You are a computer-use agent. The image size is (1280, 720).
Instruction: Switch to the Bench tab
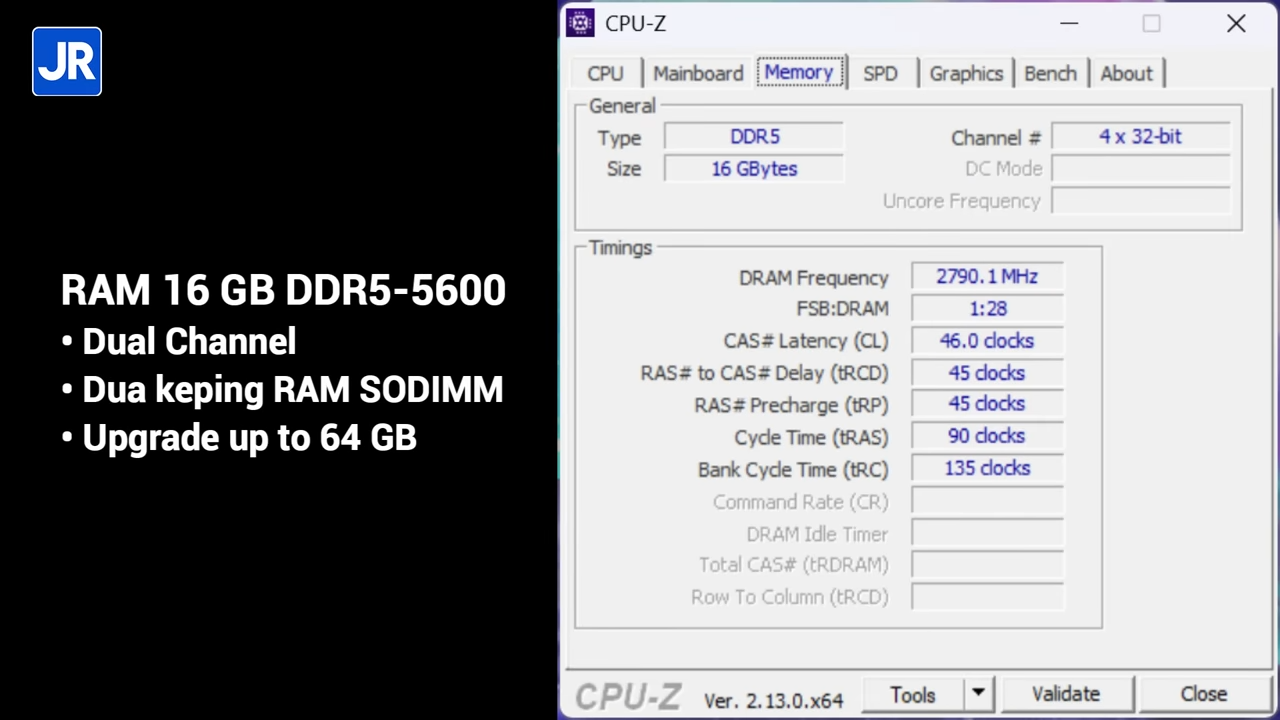tap(1050, 73)
